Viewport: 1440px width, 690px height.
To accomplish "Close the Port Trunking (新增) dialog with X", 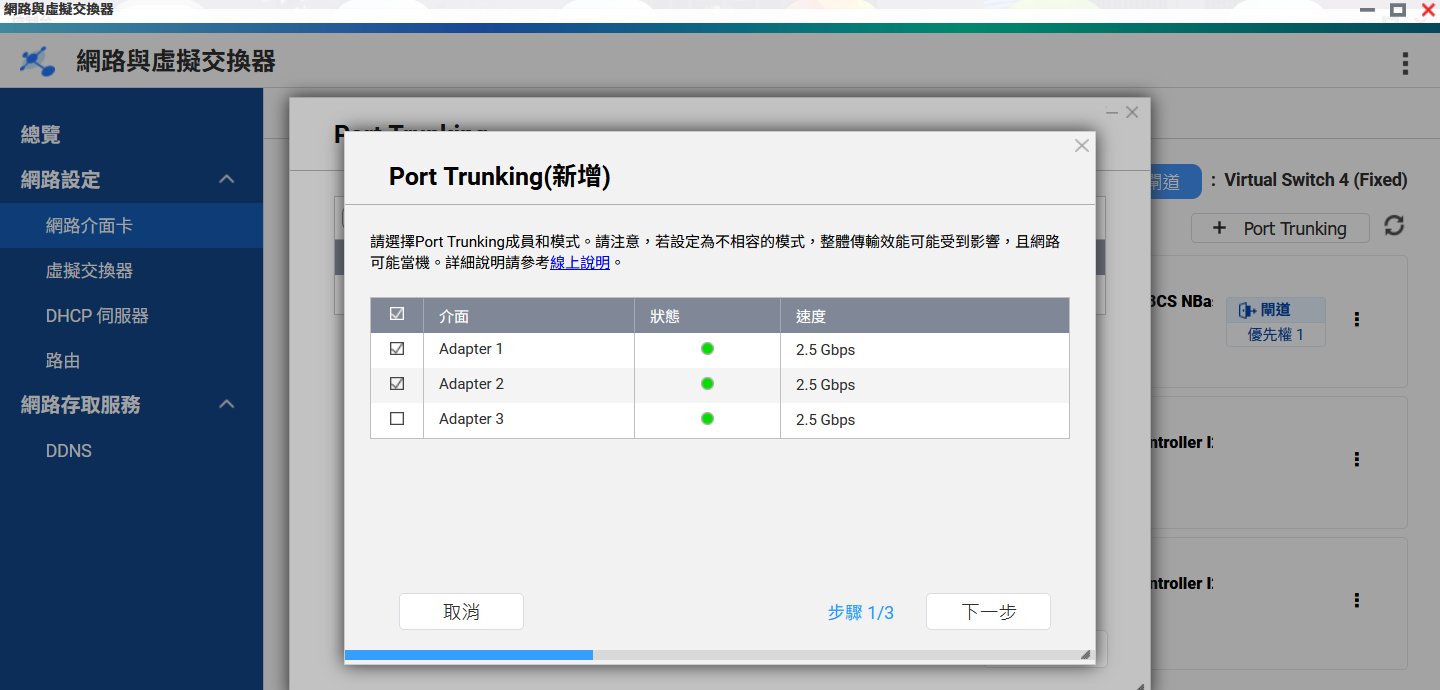I will click(x=1081, y=146).
